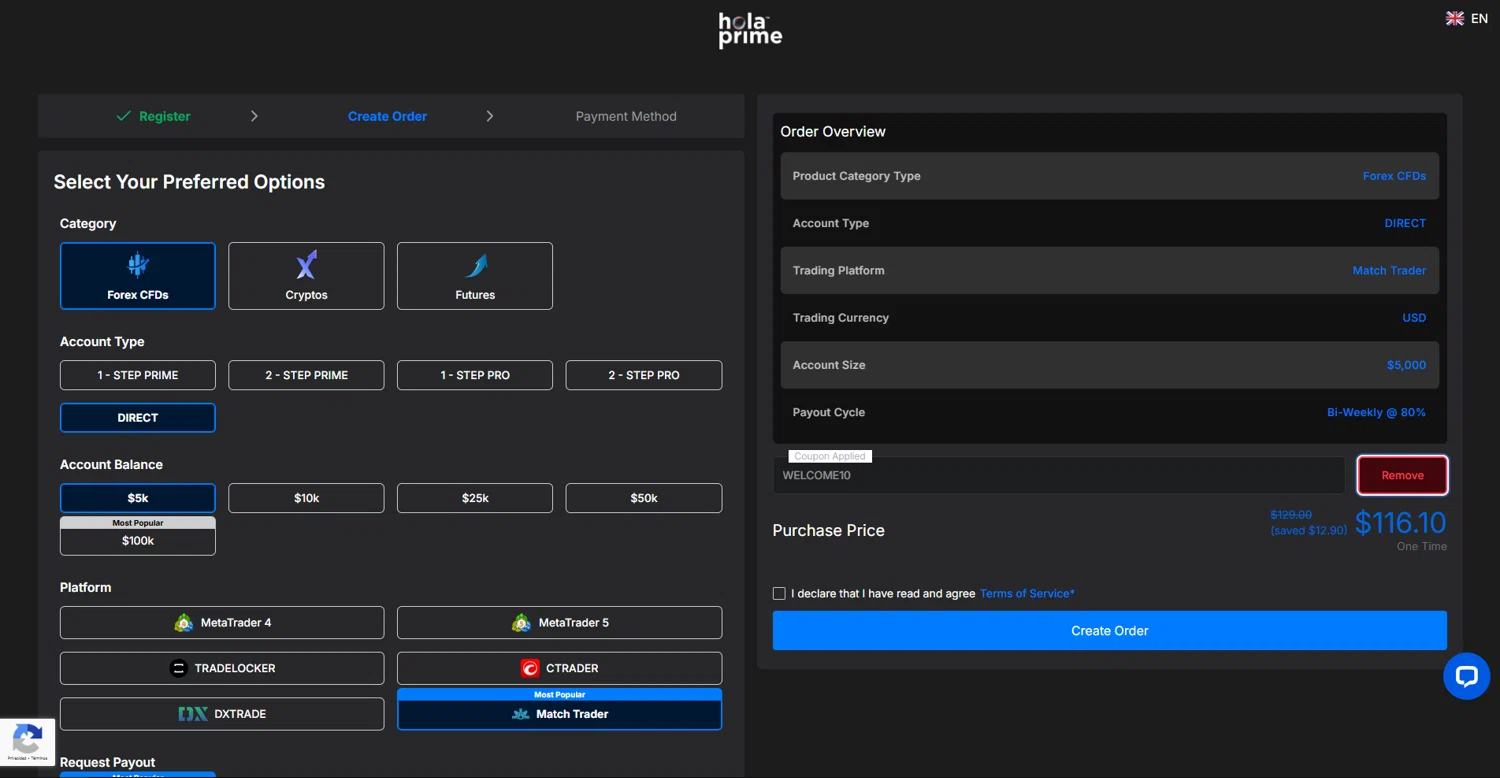The width and height of the screenshot is (1500, 778).
Task: Pick the $5k account balance
Action: 138,498
